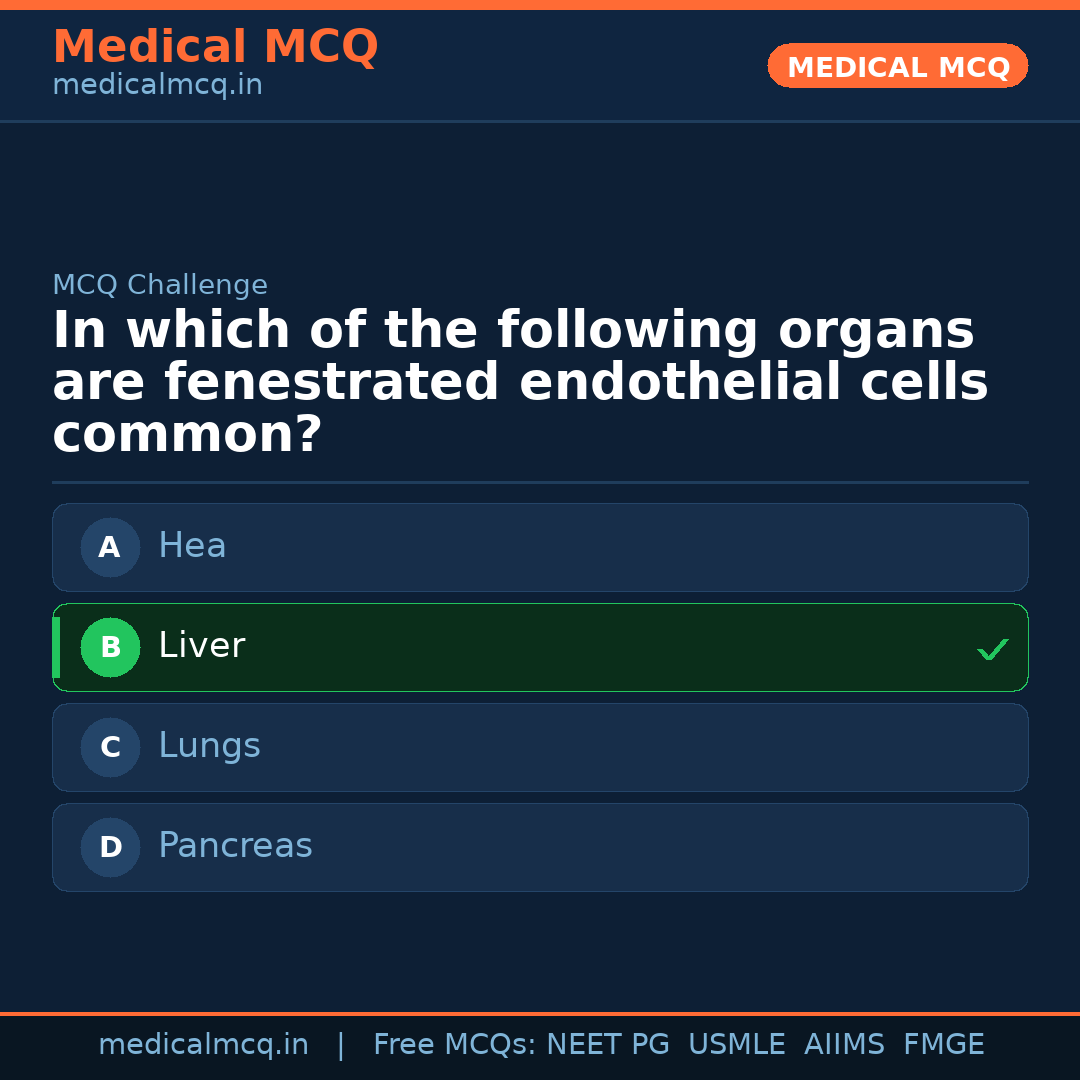Select the green B circle badge
This screenshot has width=1080, height=1080.
(110, 647)
